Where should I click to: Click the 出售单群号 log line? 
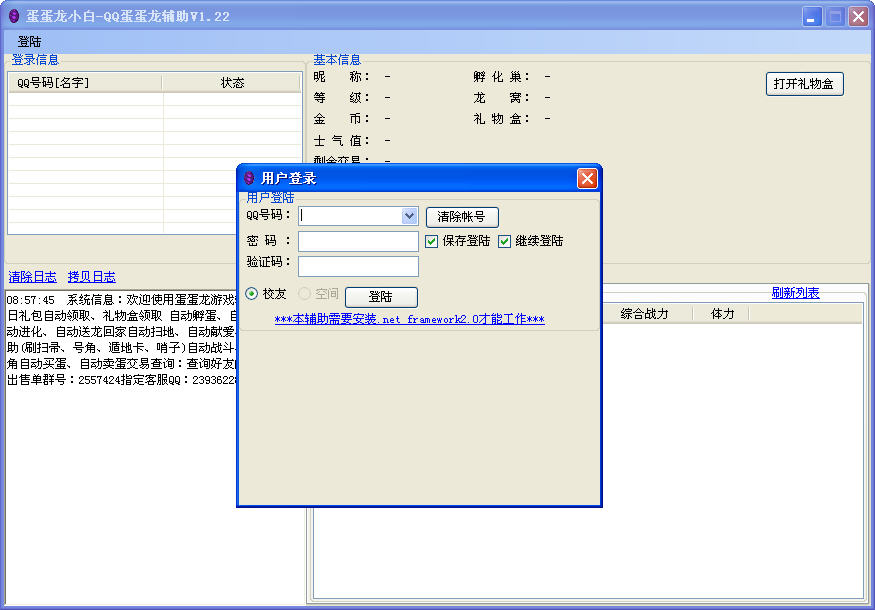pos(122,380)
